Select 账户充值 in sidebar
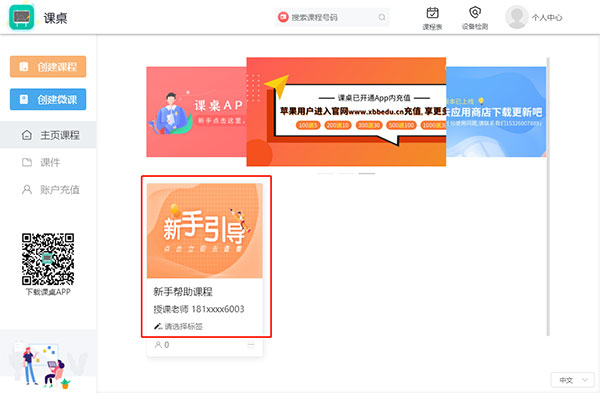The height and width of the screenshot is (393, 600). click(x=48, y=189)
